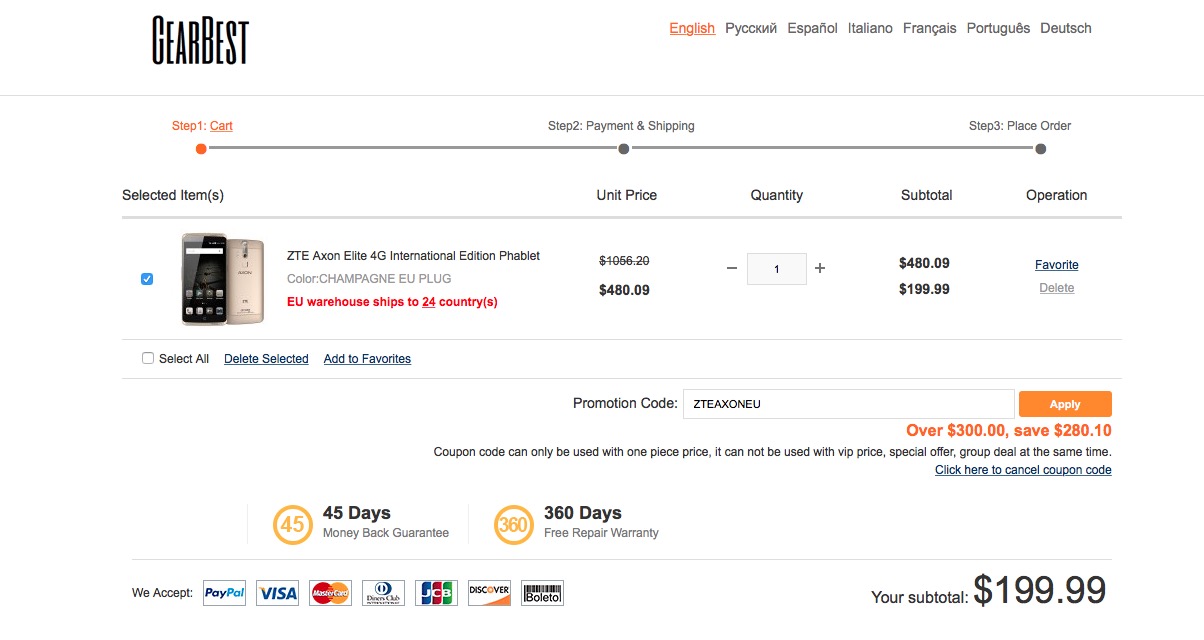Click the Discover payment icon
The width and height of the screenshot is (1204, 640).
click(x=489, y=593)
